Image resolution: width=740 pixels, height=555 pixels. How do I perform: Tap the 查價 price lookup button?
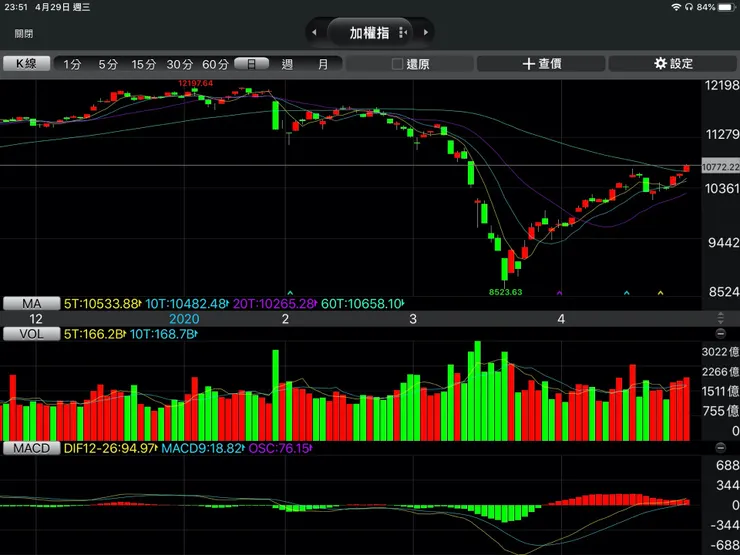pos(541,64)
